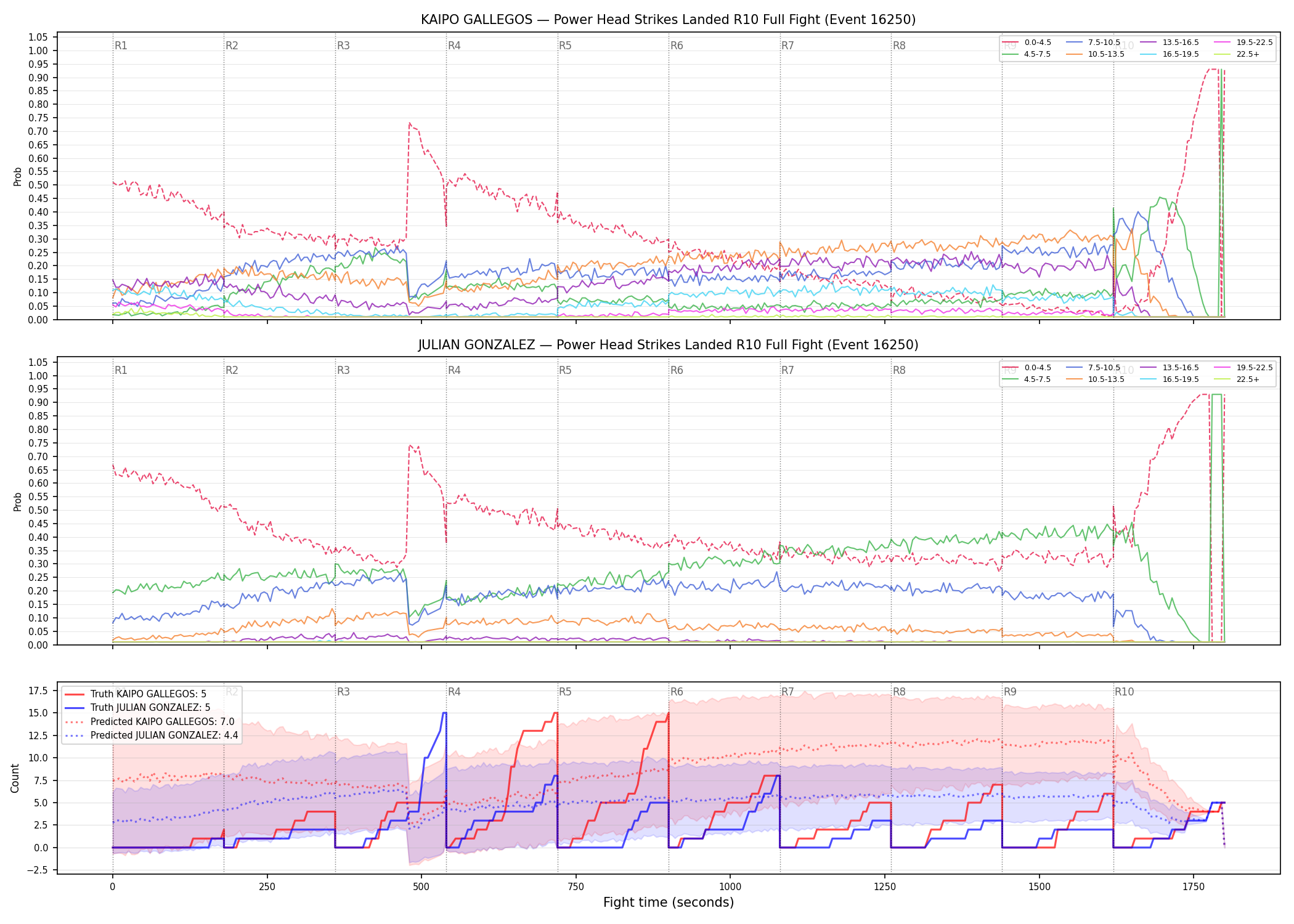The height and width of the screenshot is (924, 1294).
Task: Click 'Predicted JULIAN GONZALEZ: 4.4' legend entry
Action: coord(152,735)
